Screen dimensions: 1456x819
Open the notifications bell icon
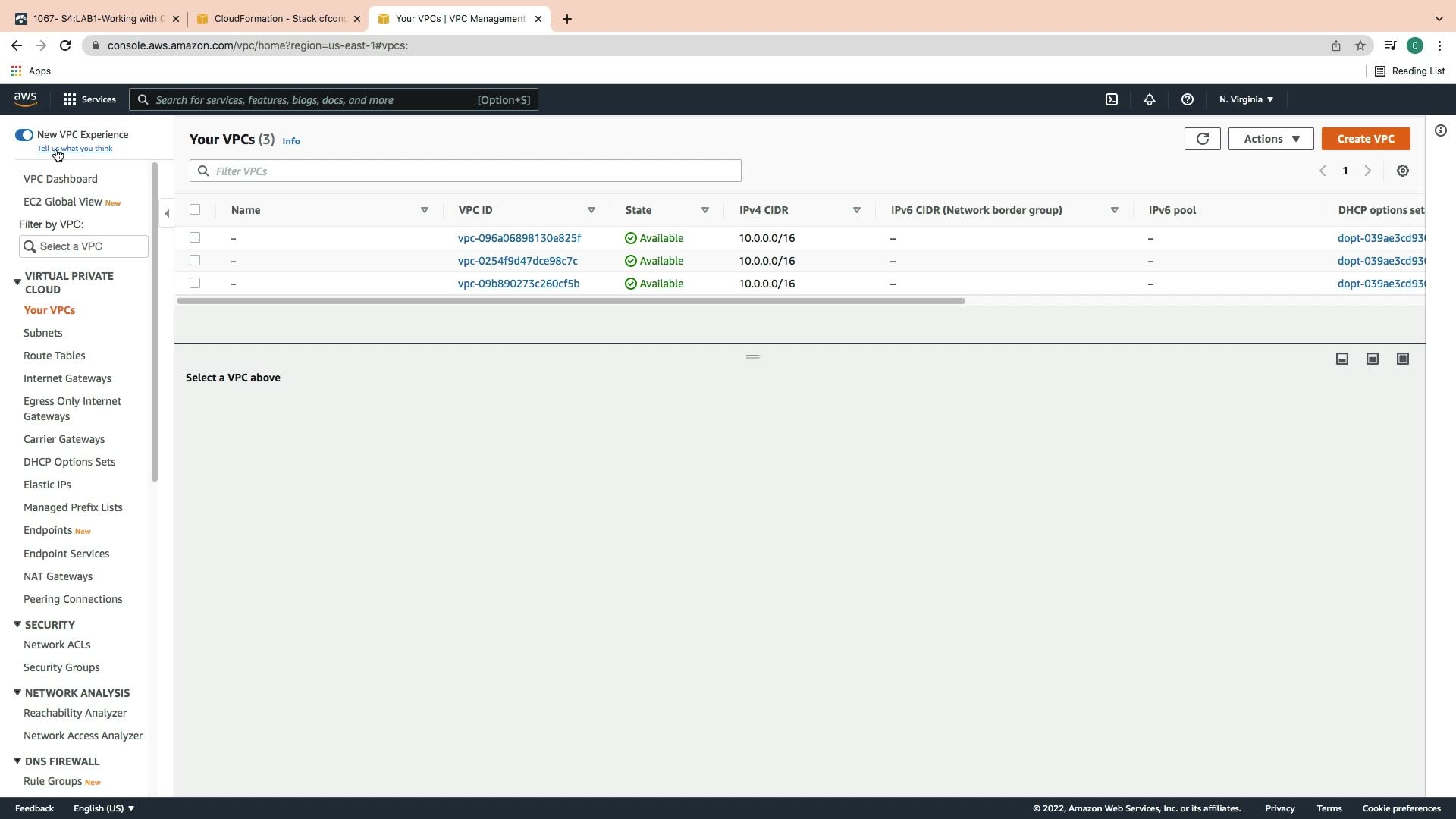[1150, 99]
